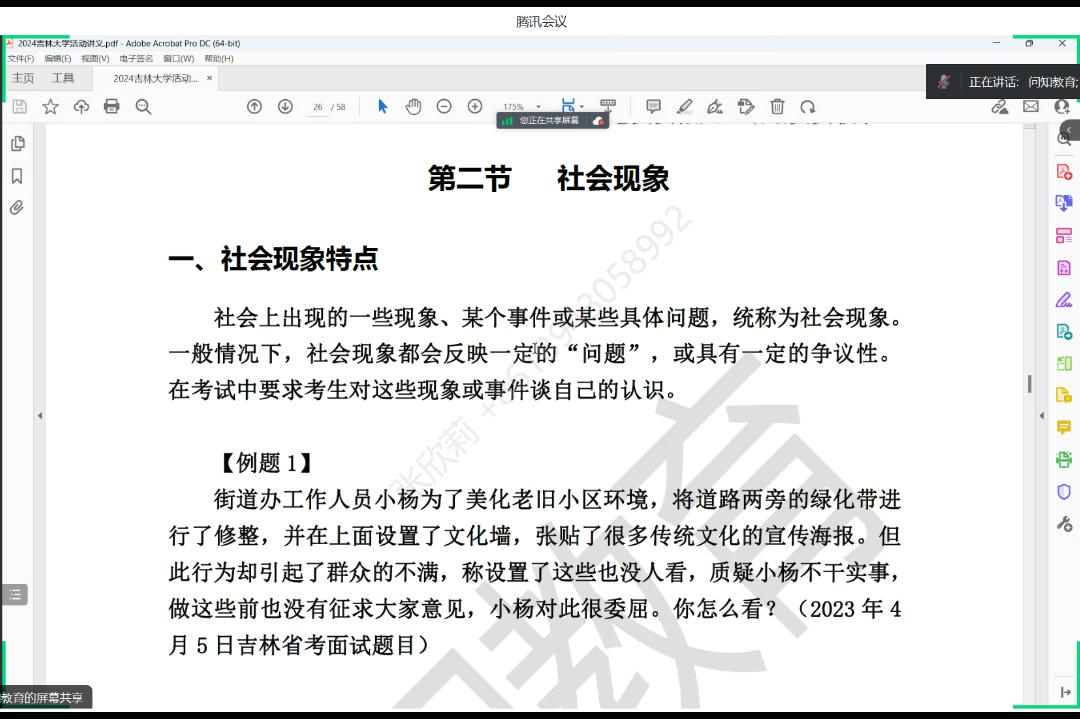
Task: Expand the fit page options dropdown
Action: [x=582, y=107]
